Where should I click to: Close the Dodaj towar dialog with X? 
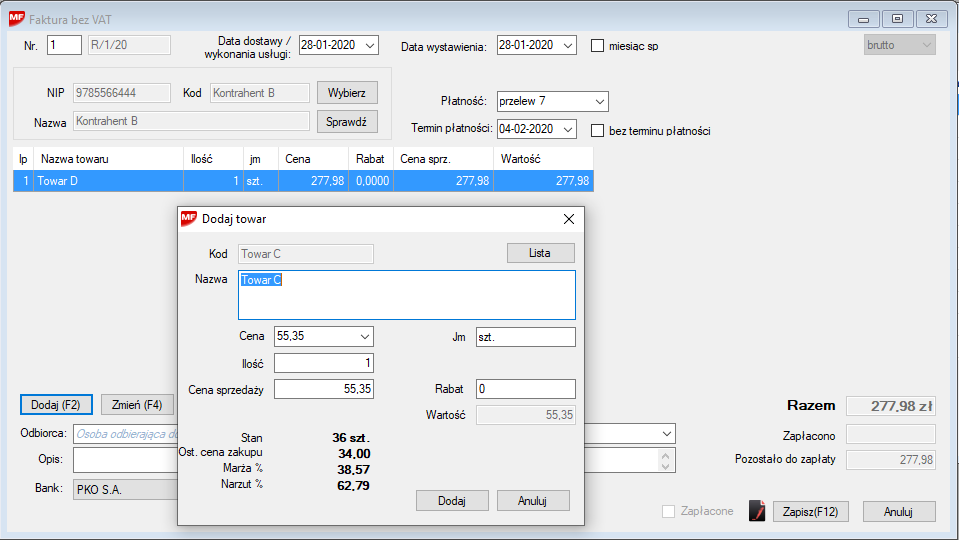[569, 219]
